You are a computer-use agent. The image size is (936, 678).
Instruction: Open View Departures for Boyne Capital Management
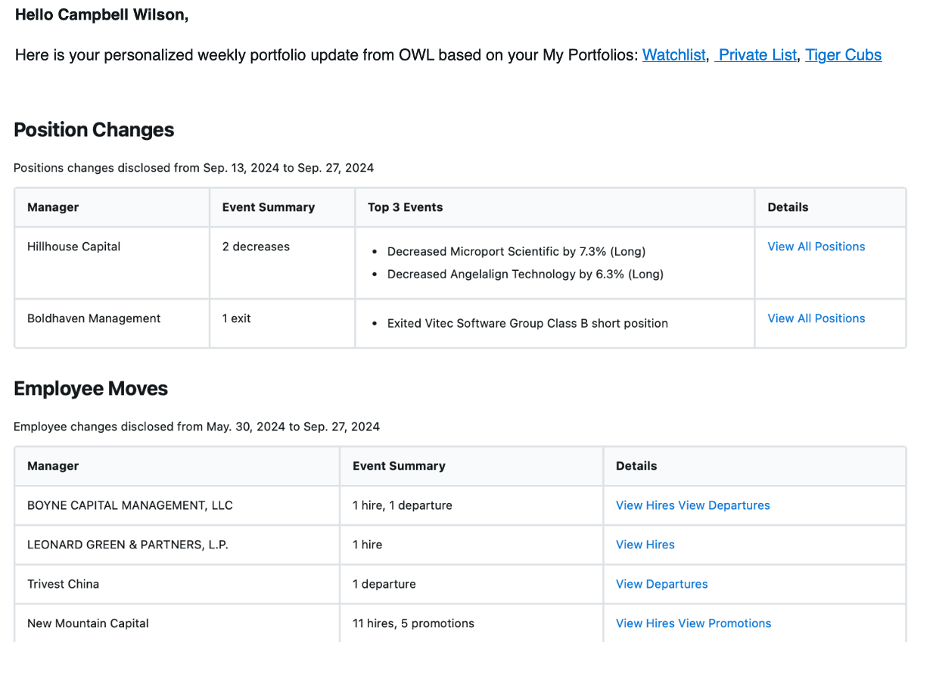click(x=724, y=505)
